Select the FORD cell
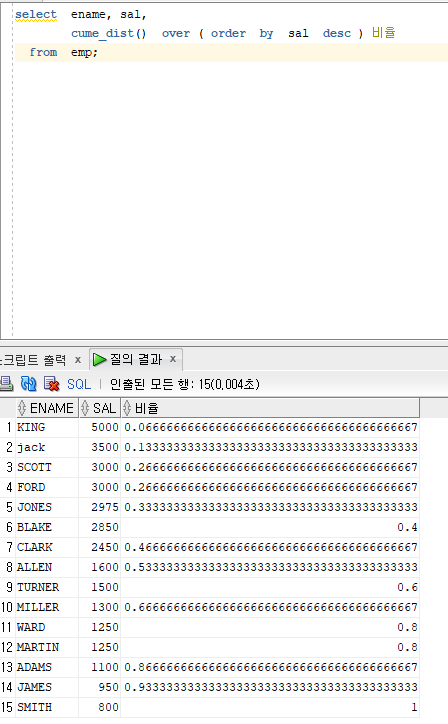This screenshot has height=724, width=448. (x=47, y=487)
